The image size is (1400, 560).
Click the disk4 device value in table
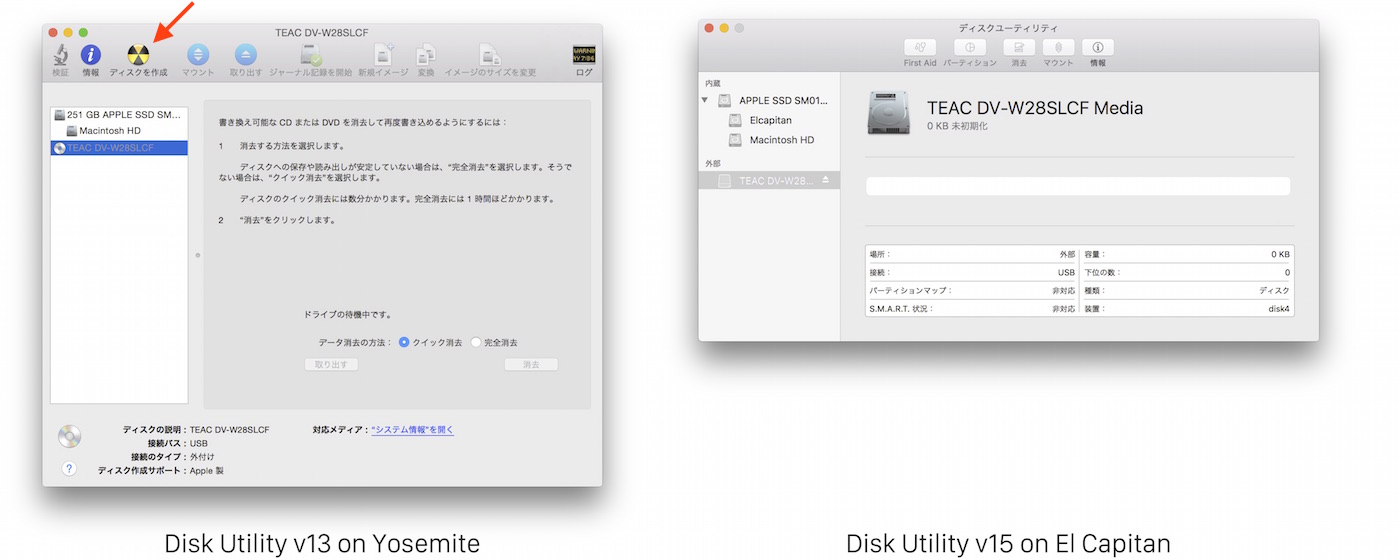point(1279,309)
